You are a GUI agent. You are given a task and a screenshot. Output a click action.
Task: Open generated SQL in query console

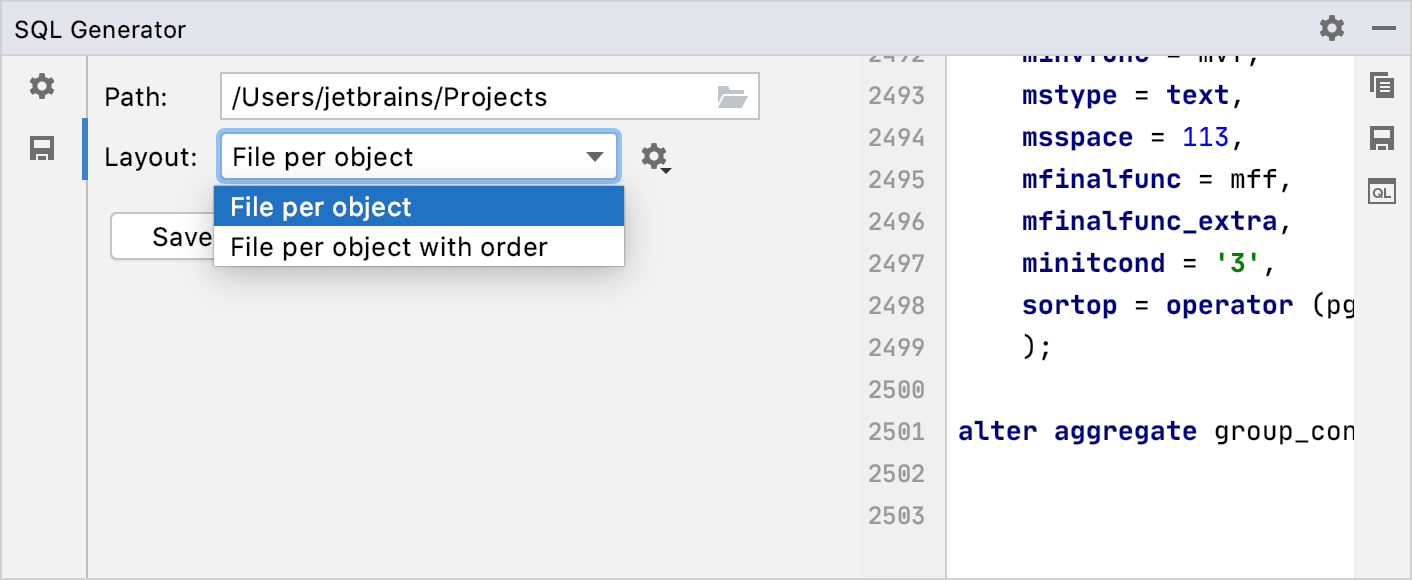[1381, 191]
